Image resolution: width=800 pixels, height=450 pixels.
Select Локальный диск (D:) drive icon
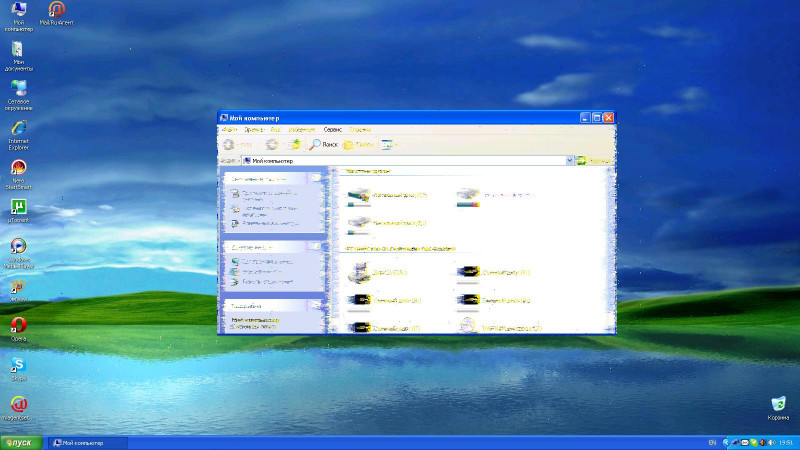click(468, 195)
